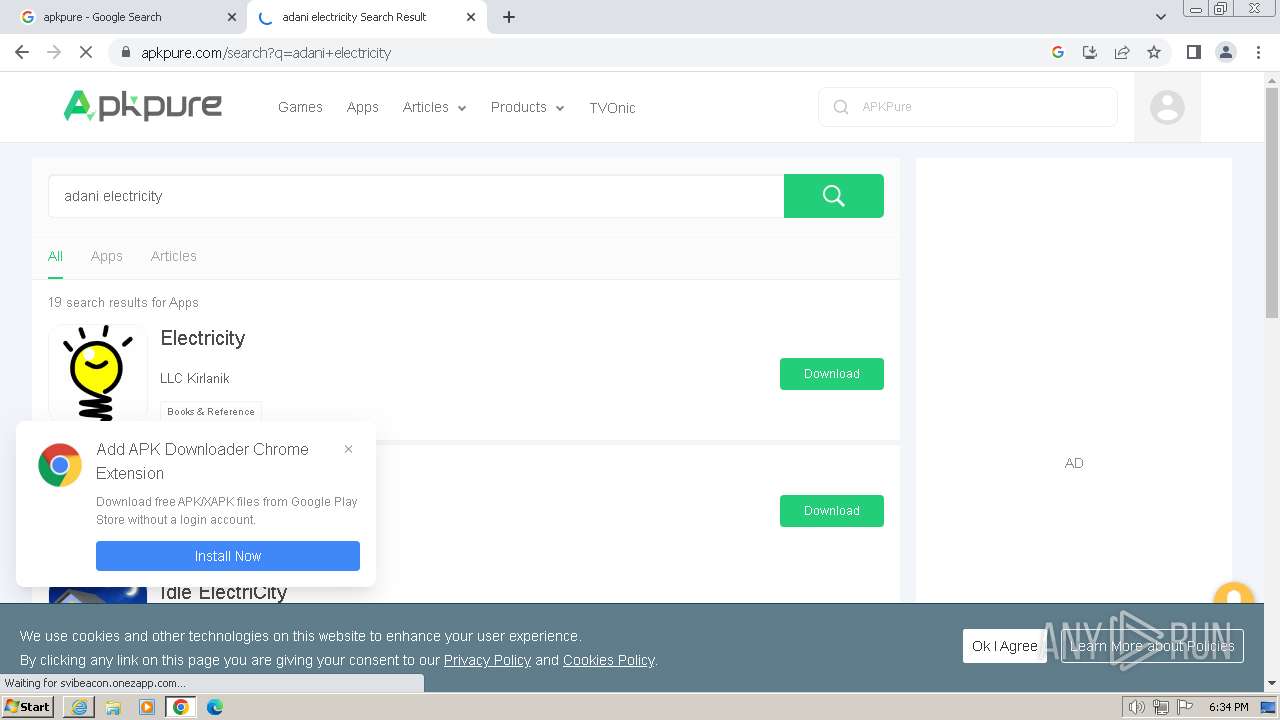The width and height of the screenshot is (1280, 720).
Task: Expand the Products dropdown menu
Action: [x=527, y=107]
